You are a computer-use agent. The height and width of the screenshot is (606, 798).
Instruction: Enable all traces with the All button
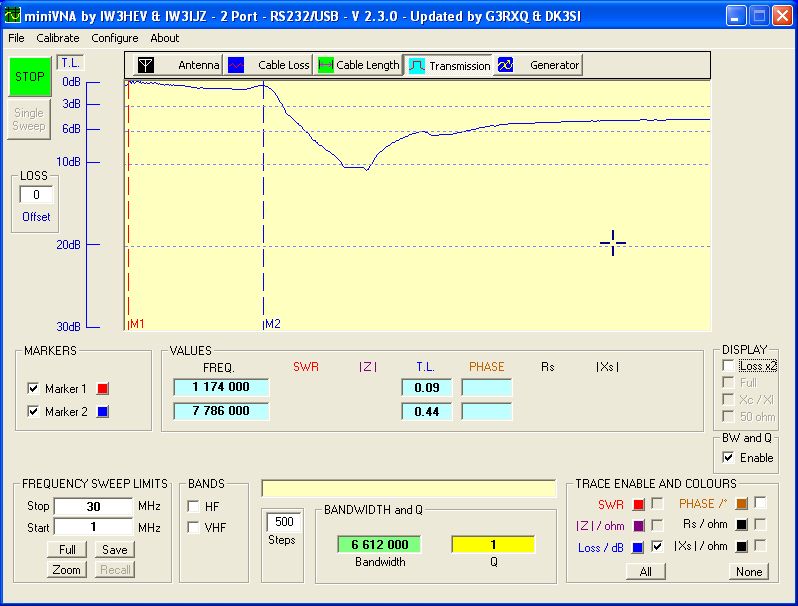coord(645,572)
